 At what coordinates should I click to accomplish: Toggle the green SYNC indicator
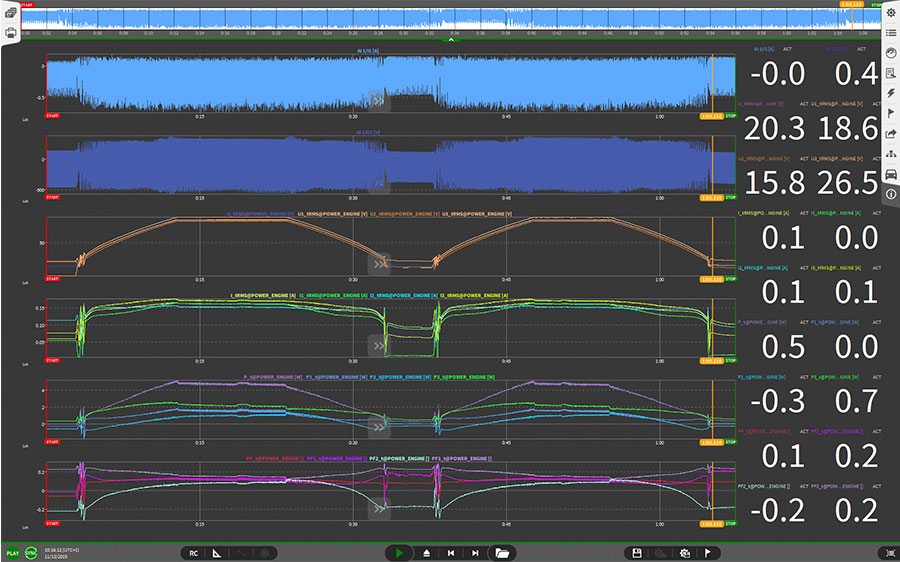32,552
